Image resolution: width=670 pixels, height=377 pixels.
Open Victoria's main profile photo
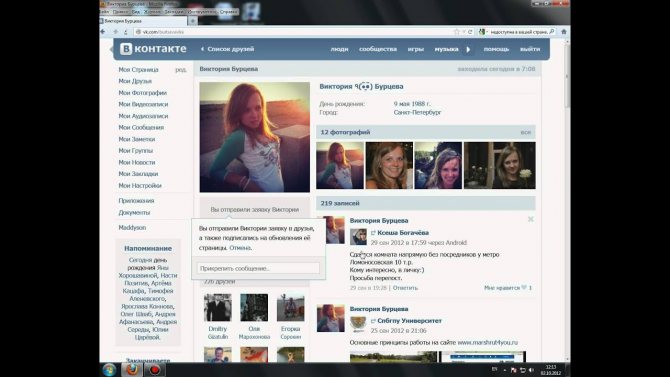point(255,137)
